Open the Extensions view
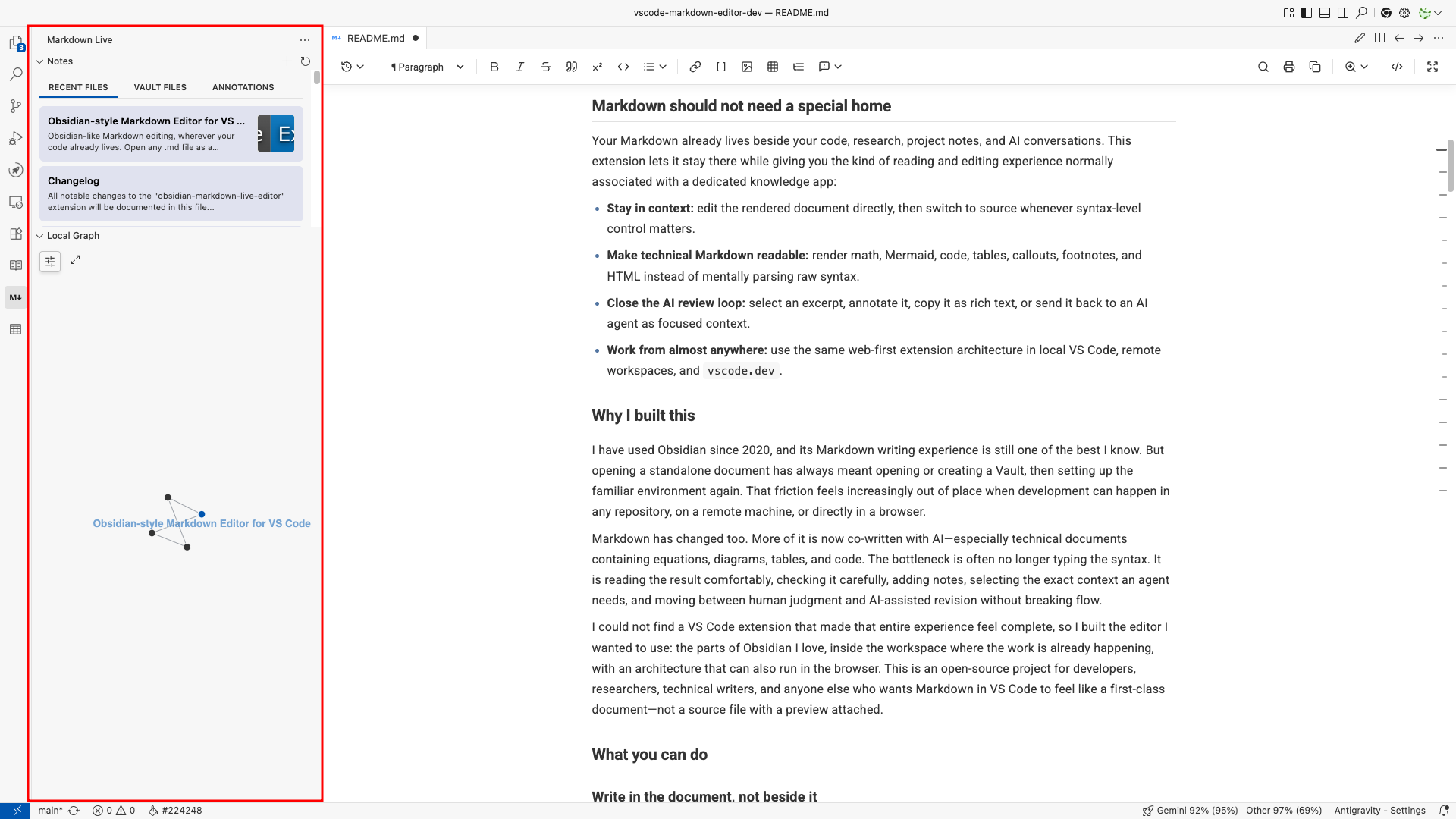The width and height of the screenshot is (1456, 819). (x=16, y=234)
